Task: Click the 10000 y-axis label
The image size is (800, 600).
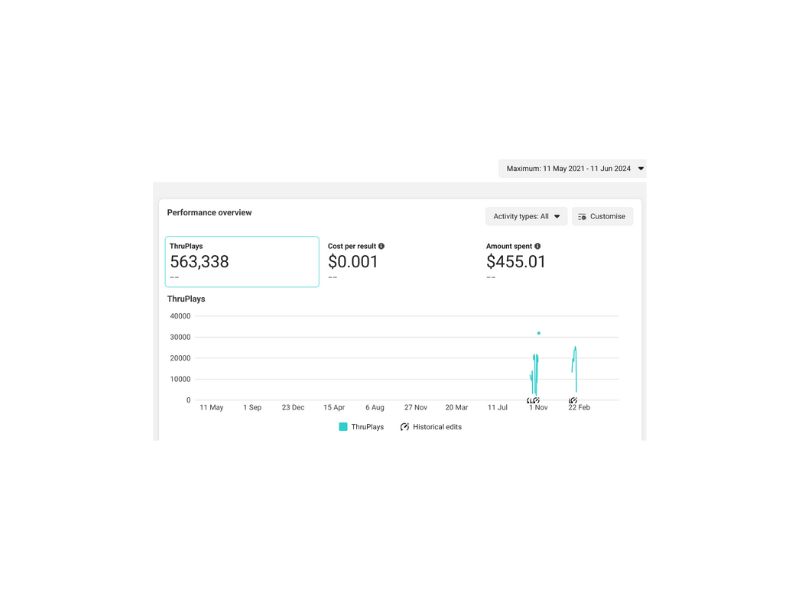Action: (x=180, y=379)
